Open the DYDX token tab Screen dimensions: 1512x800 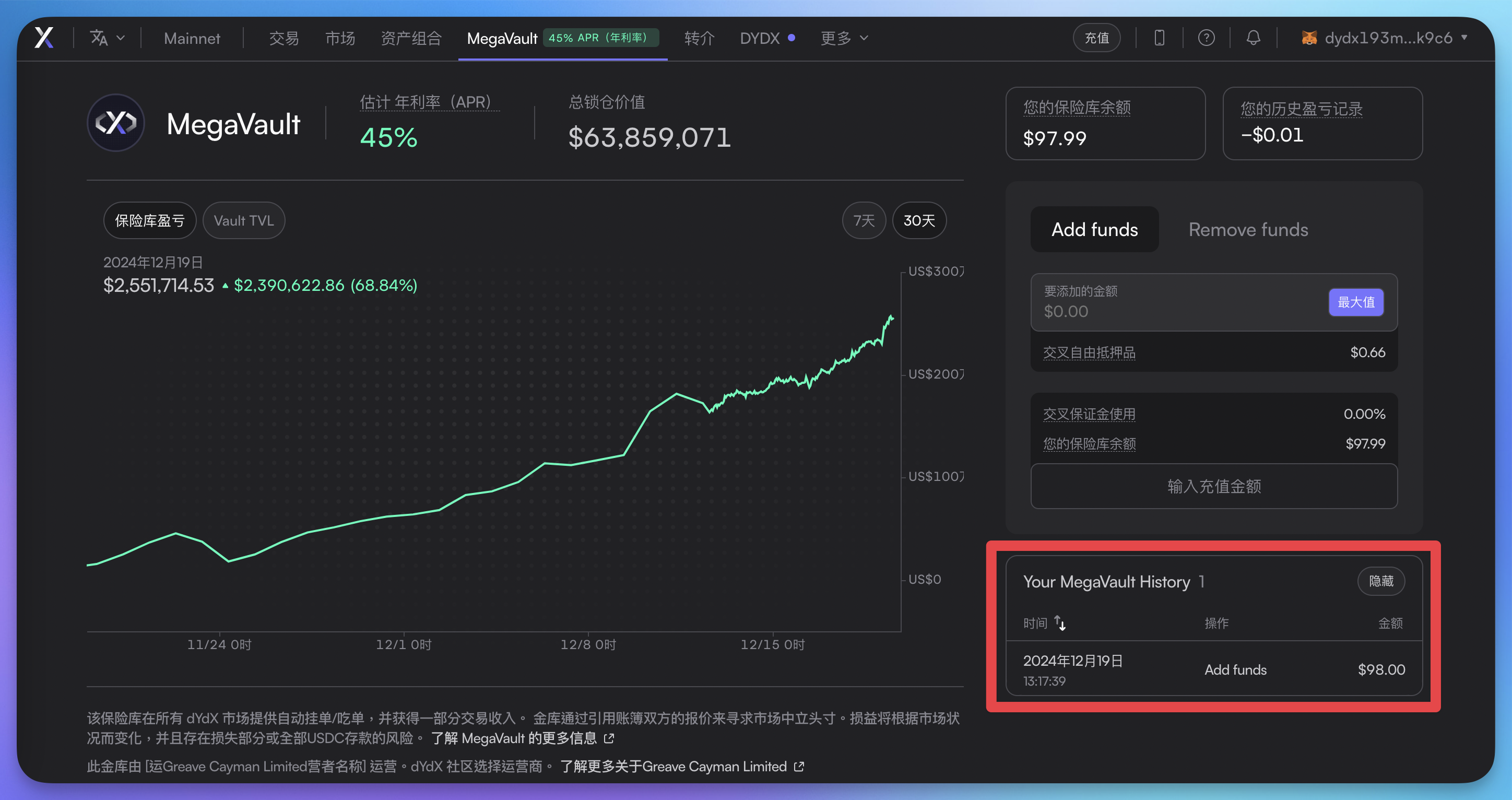click(760, 38)
